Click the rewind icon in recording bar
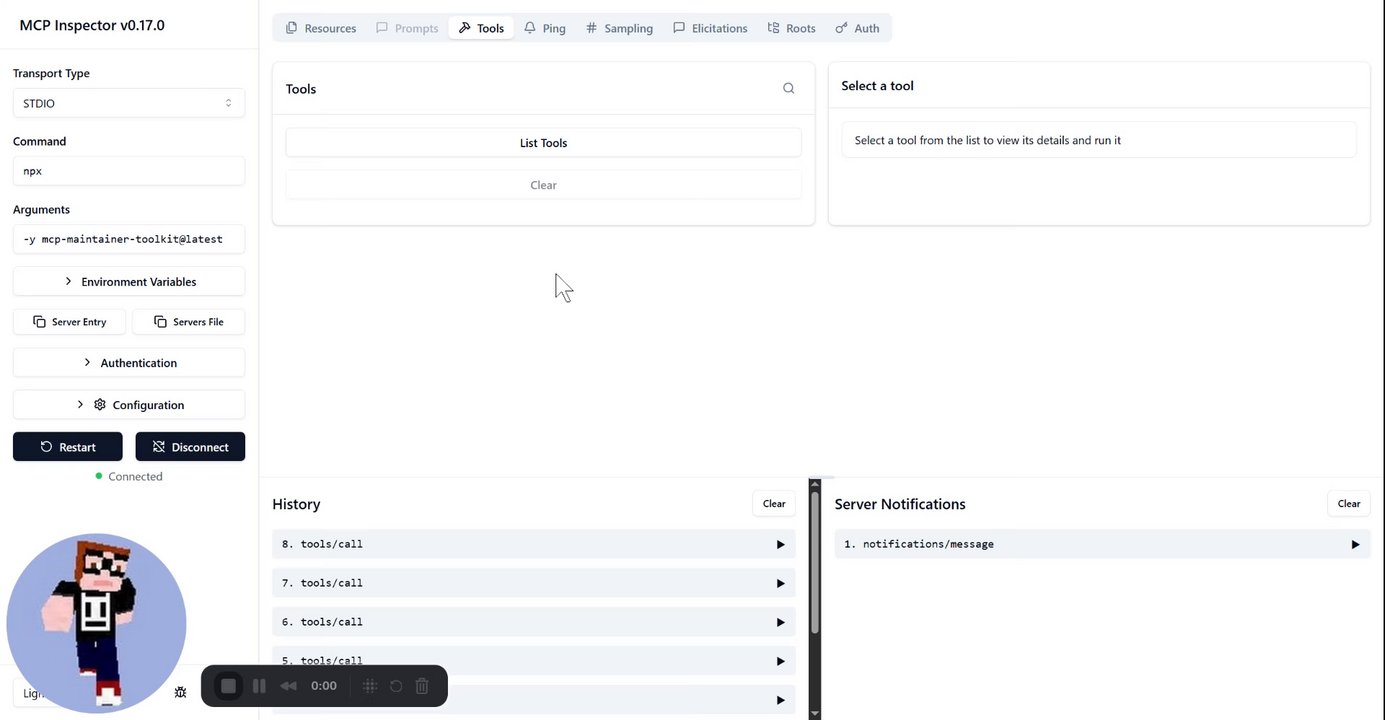The width and height of the screenshot is (1385, 720). 289,686
